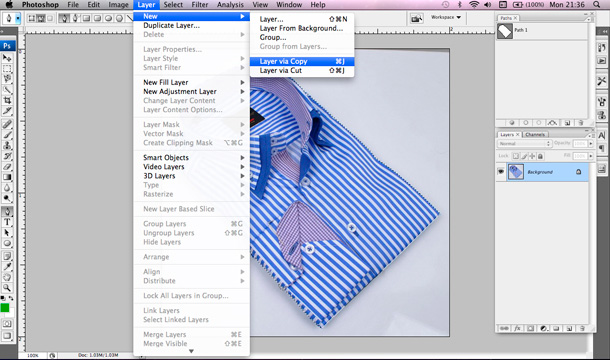Choose Layer via Cut
The width and height of the screenshot is (610, 360).
[302, 70]
